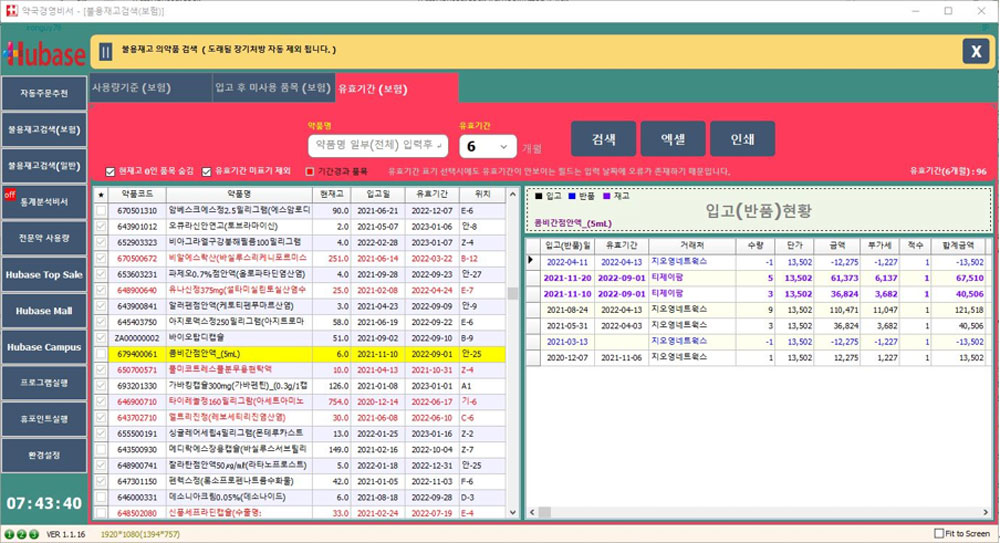This screenshot has height=543, width=1000.
Task: Toggle row checkbox for 693201330
Action: (101, 386)
